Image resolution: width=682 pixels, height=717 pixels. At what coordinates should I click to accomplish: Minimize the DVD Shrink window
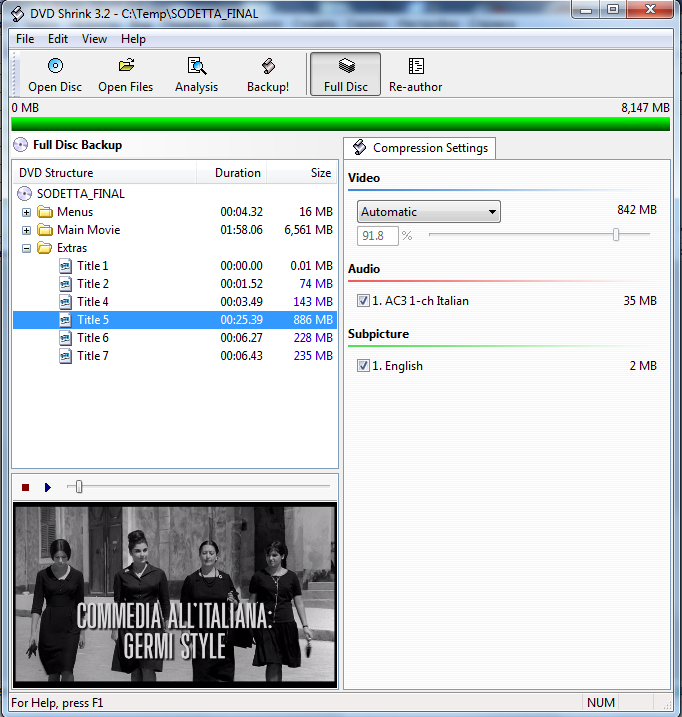[586, 10]
